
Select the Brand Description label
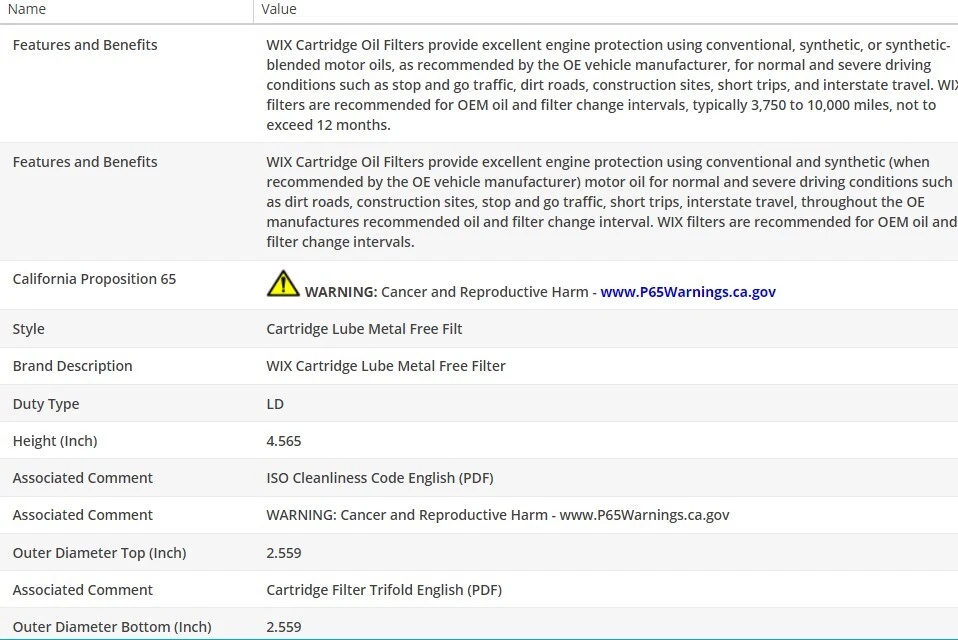[x=72, y=366]
